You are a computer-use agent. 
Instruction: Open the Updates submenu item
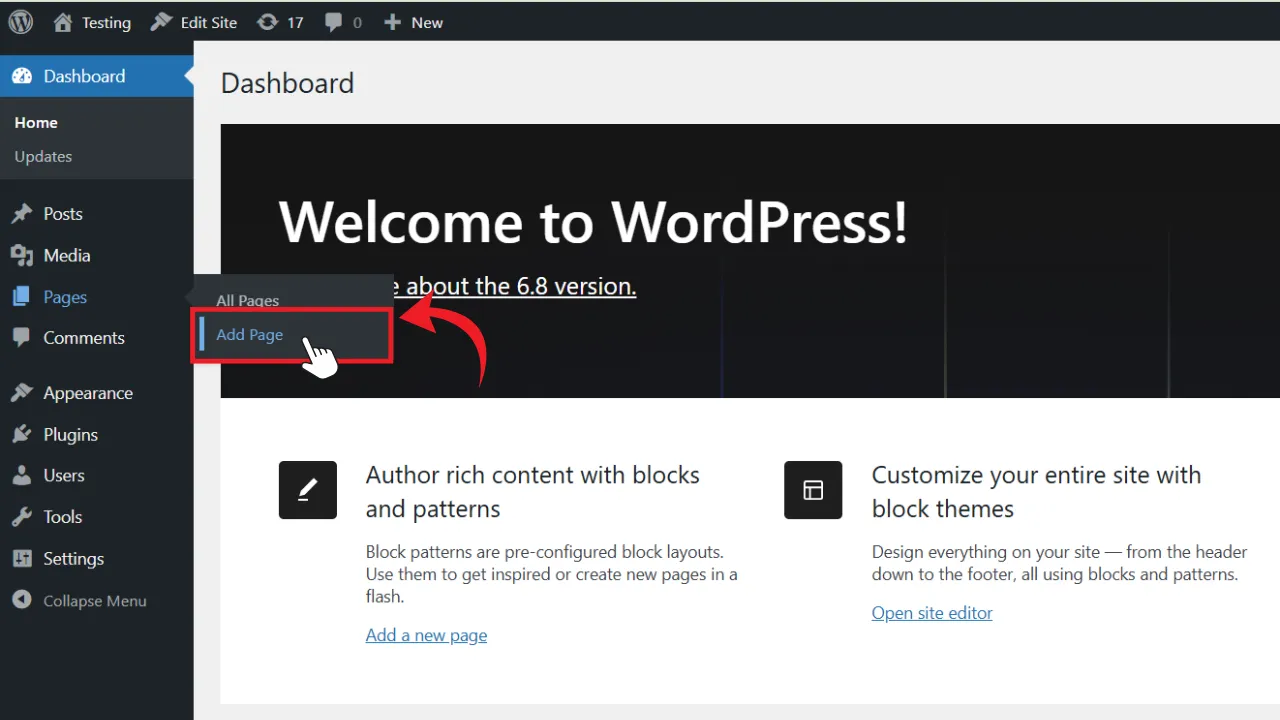click(43, 156)
